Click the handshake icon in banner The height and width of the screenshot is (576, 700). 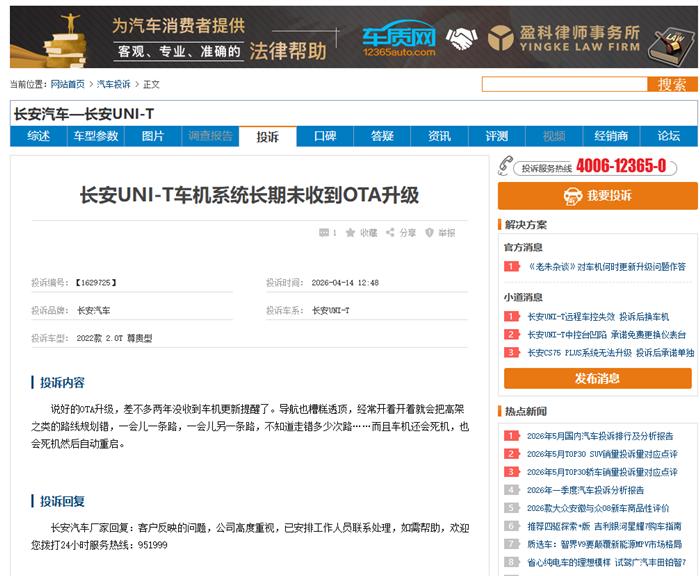(462, 38)
